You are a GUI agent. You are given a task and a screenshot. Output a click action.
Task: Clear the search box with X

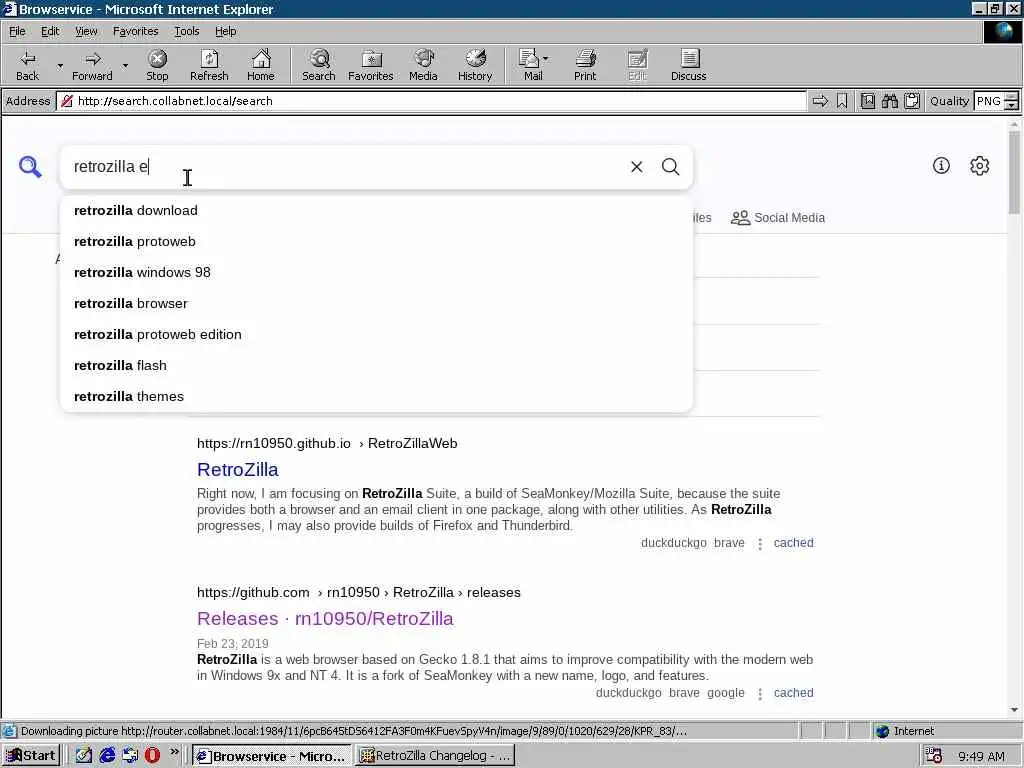pyautogui.click(x=637, y=167)
